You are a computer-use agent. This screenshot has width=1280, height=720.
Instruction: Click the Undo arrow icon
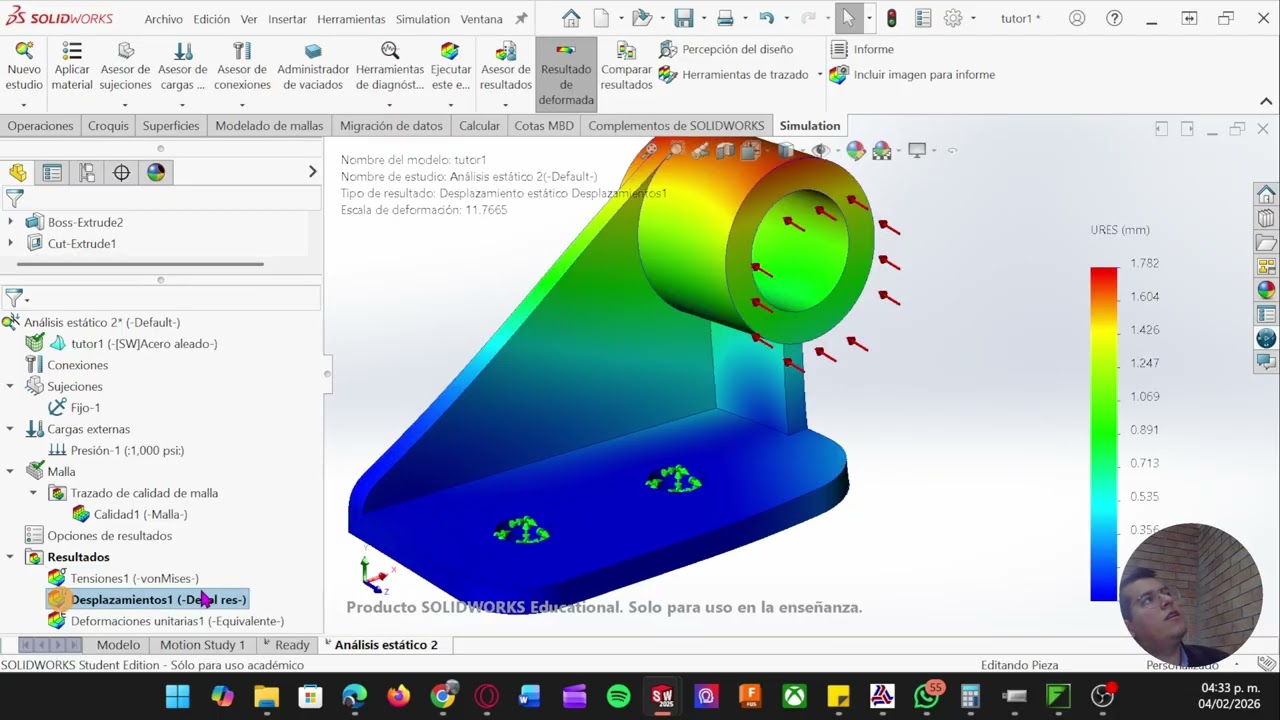click(x=767, y=18)
